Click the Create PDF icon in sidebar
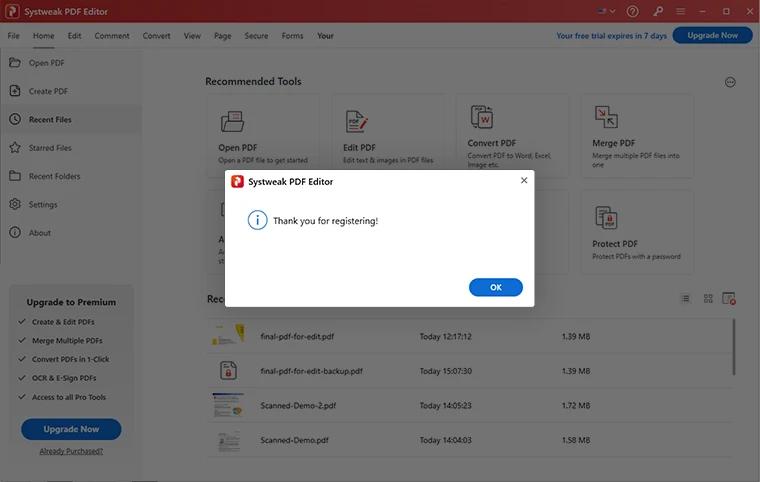The image size is (760, 482). pyautogui.click(x=15, y=91)
